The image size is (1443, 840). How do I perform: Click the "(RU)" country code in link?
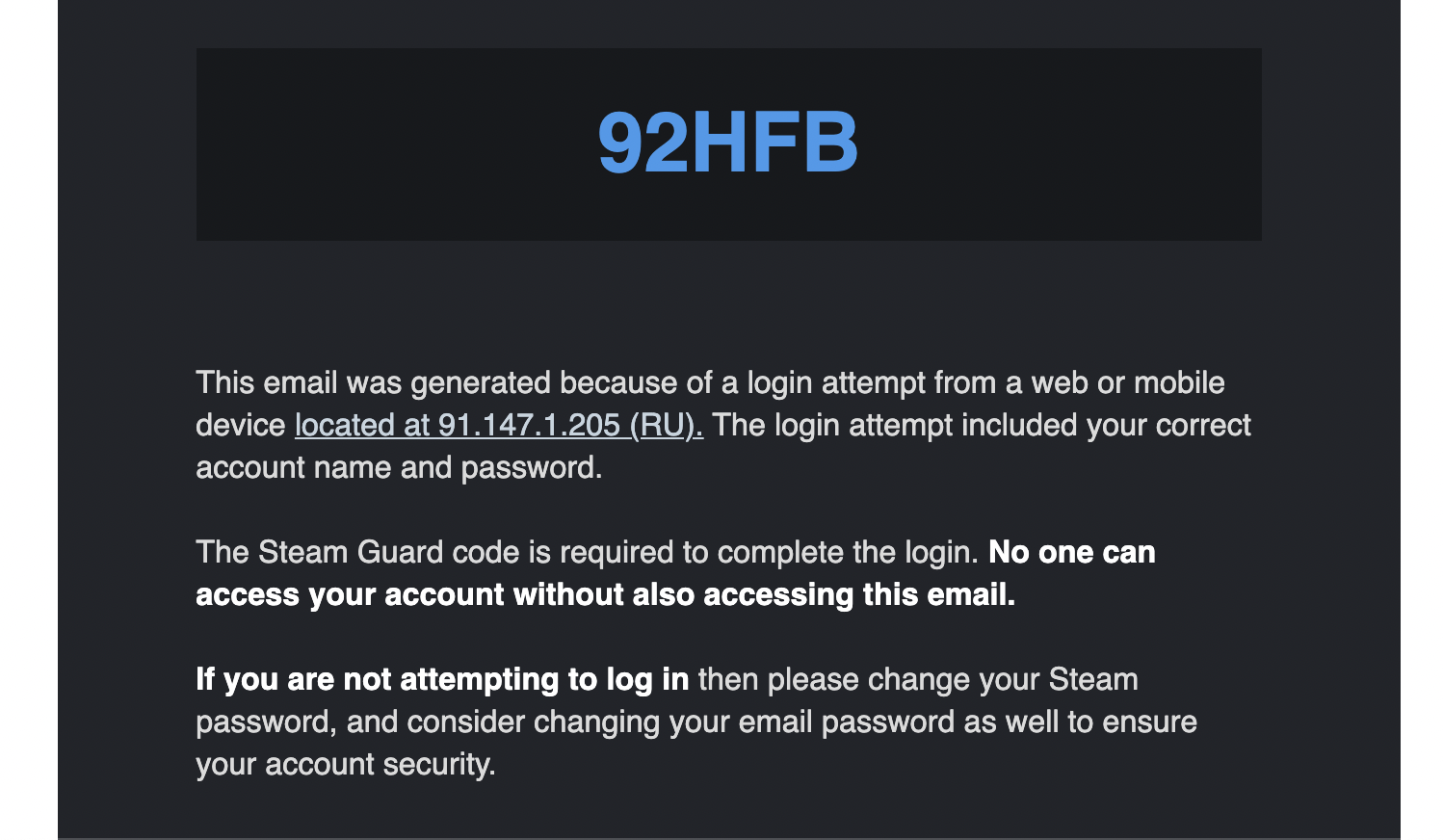pyautogui.click(x=666, y=425)
